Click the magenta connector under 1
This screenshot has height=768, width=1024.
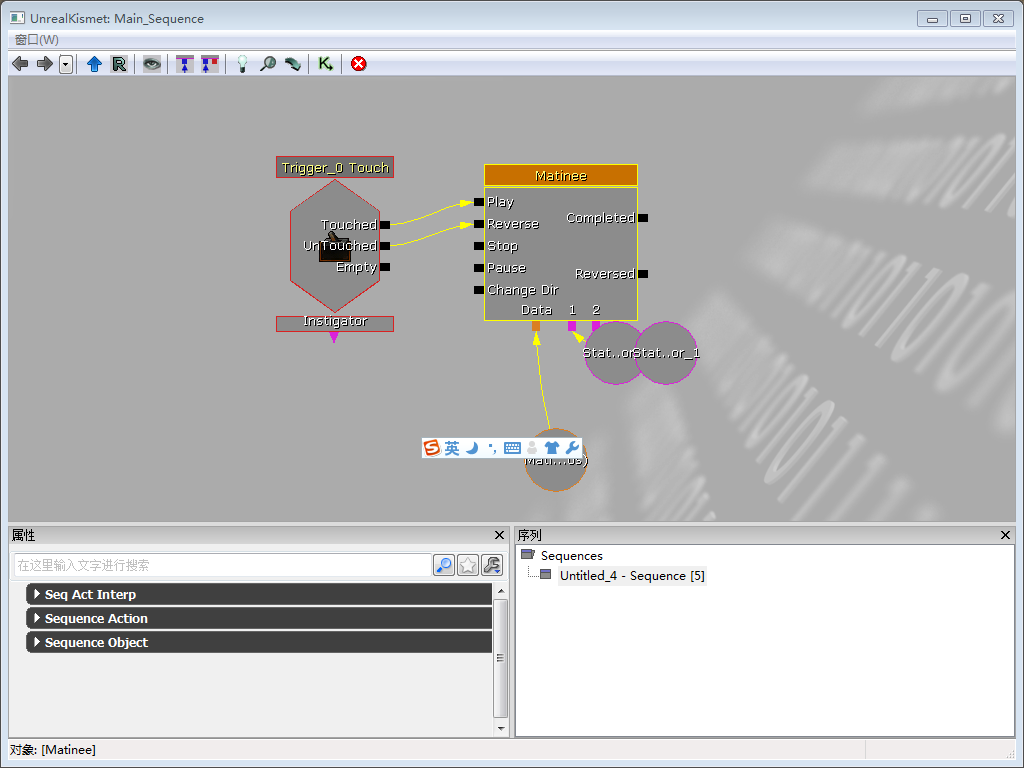(572, 326)
